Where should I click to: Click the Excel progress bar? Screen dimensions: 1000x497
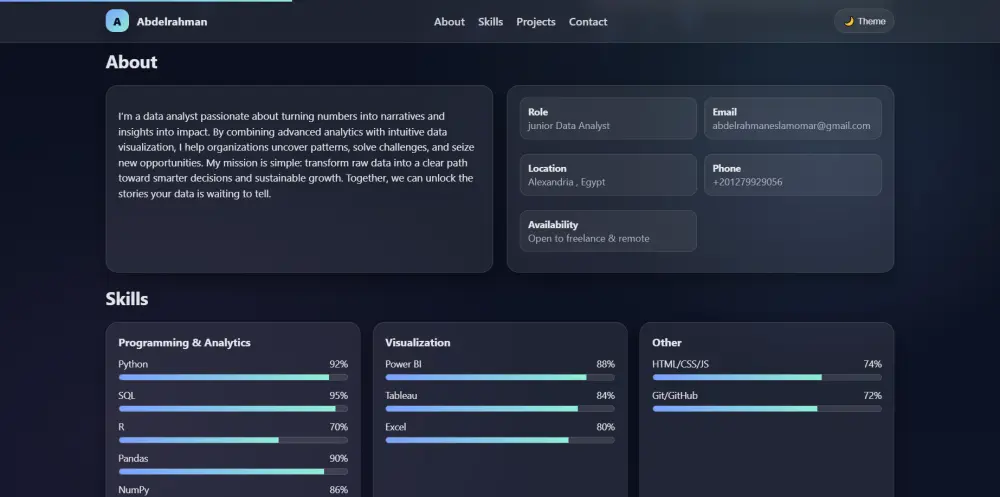pyautogui.click(x=500, y=440)
